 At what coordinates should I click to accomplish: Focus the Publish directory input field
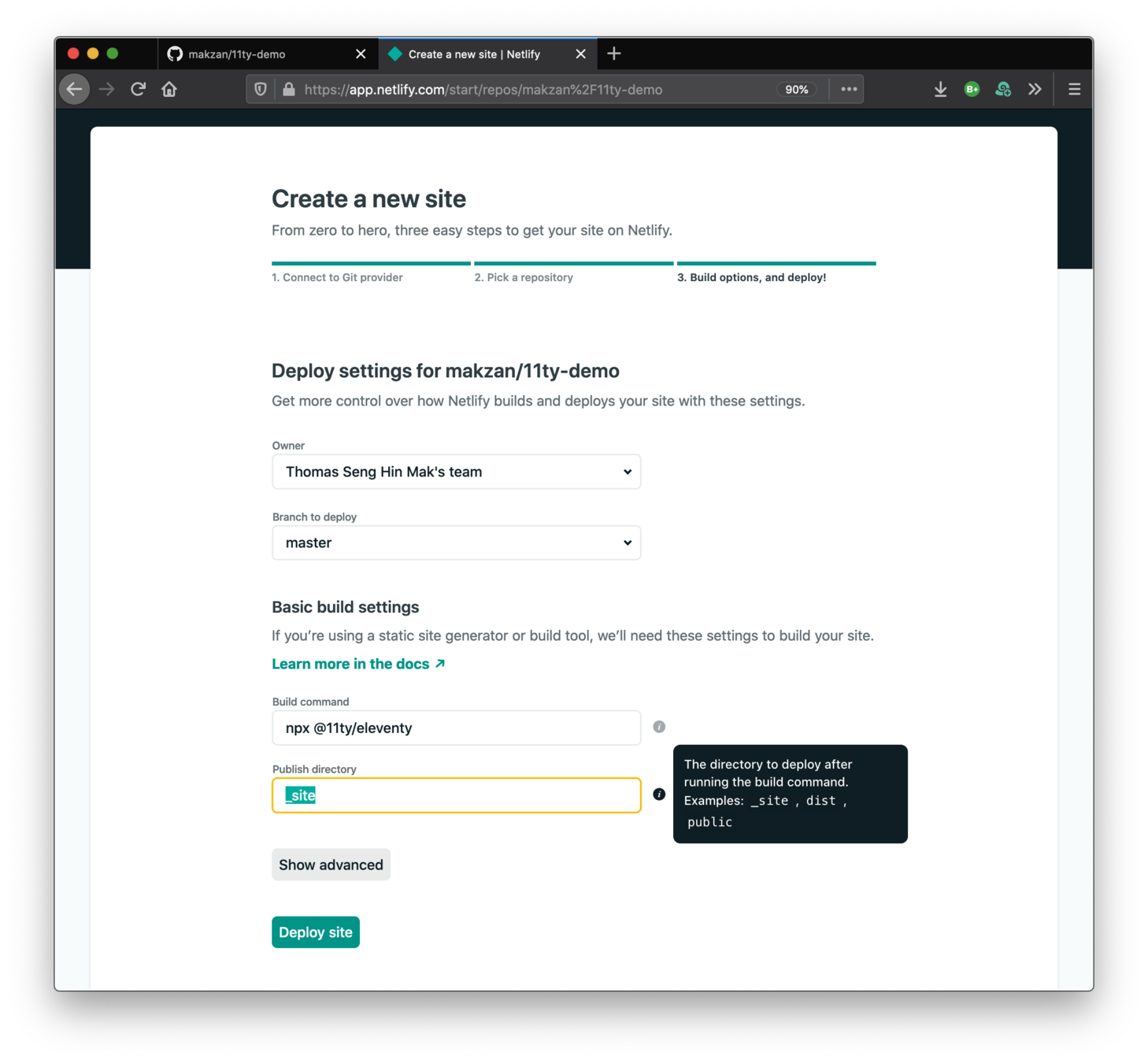click(x=456, y=795)
